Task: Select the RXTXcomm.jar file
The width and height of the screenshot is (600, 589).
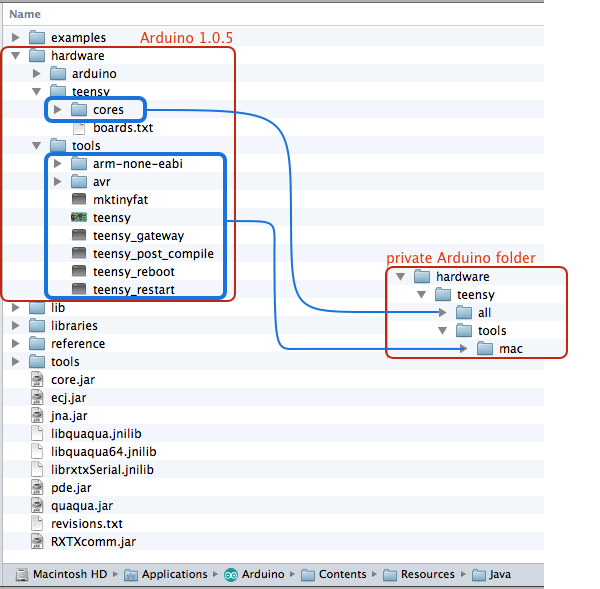Action: (x=92, y=541)
